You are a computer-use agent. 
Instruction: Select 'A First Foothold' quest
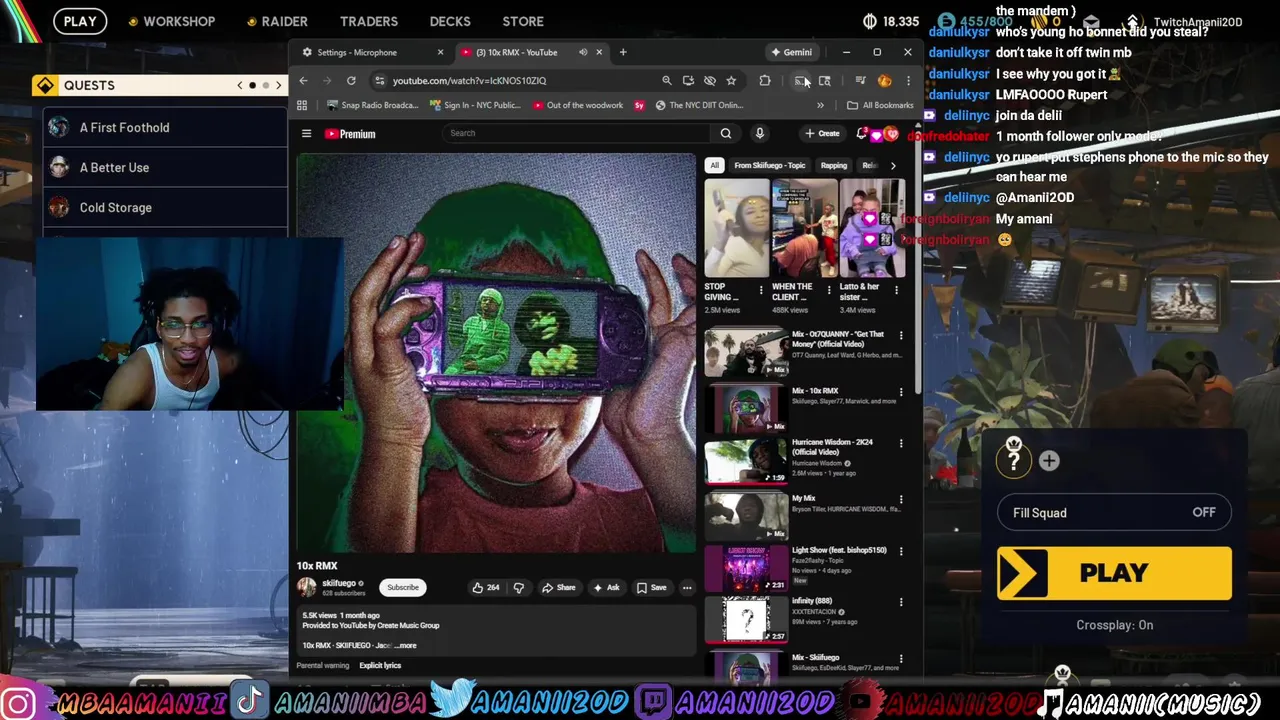pos(165,128)
